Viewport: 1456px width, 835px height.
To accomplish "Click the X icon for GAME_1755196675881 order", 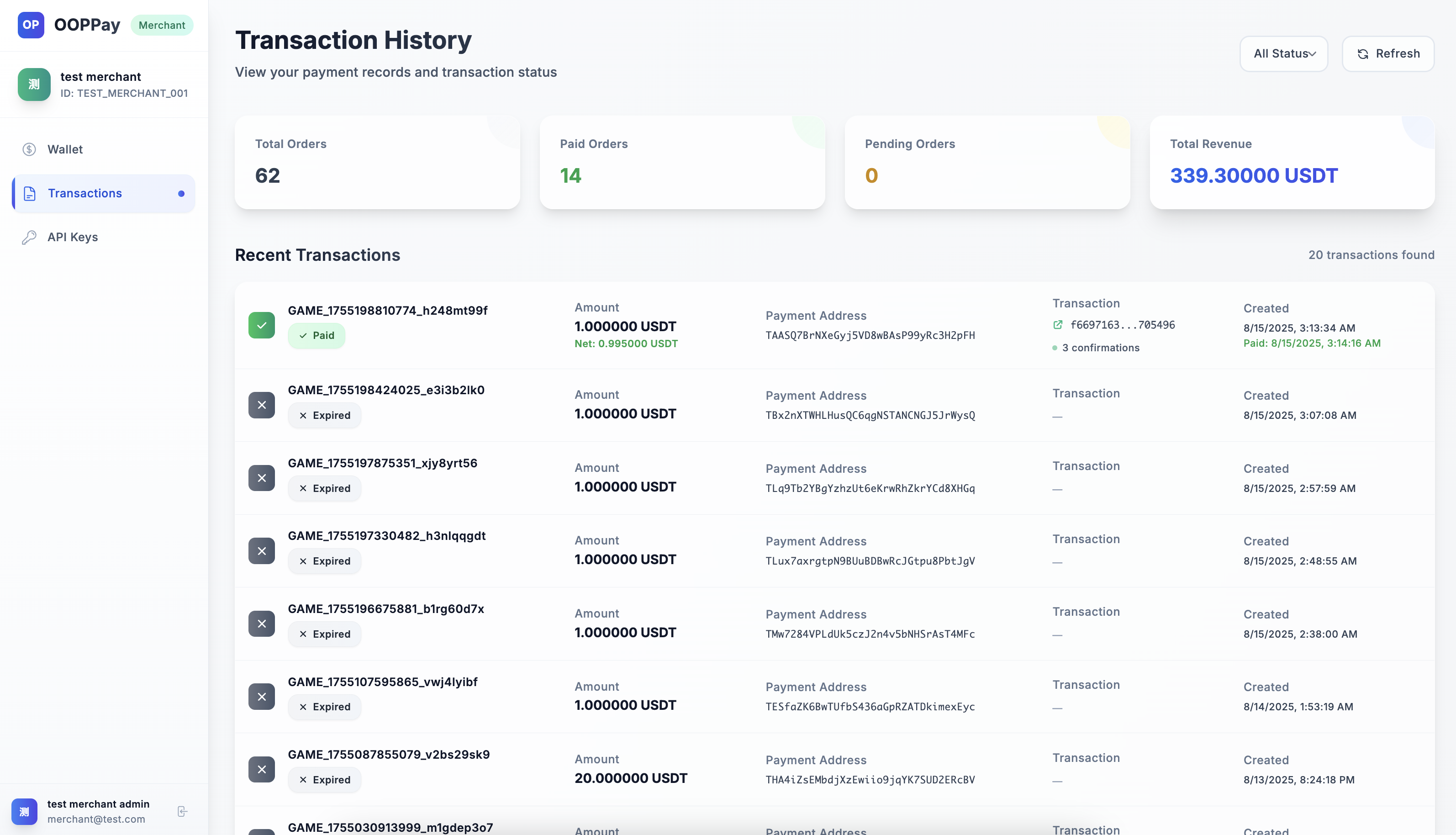I will pos(261,624).
